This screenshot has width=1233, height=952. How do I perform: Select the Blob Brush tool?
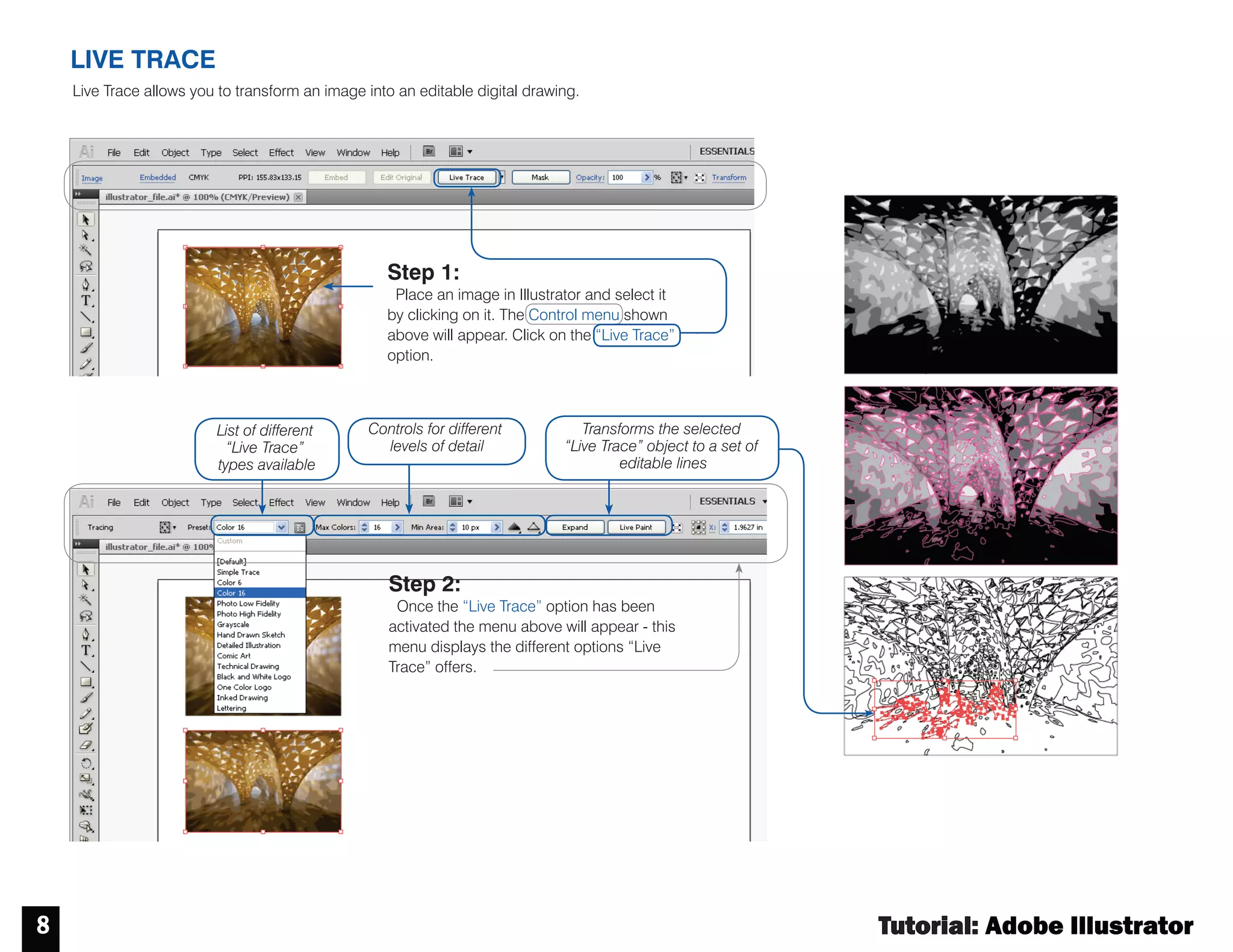coord(86,729)
